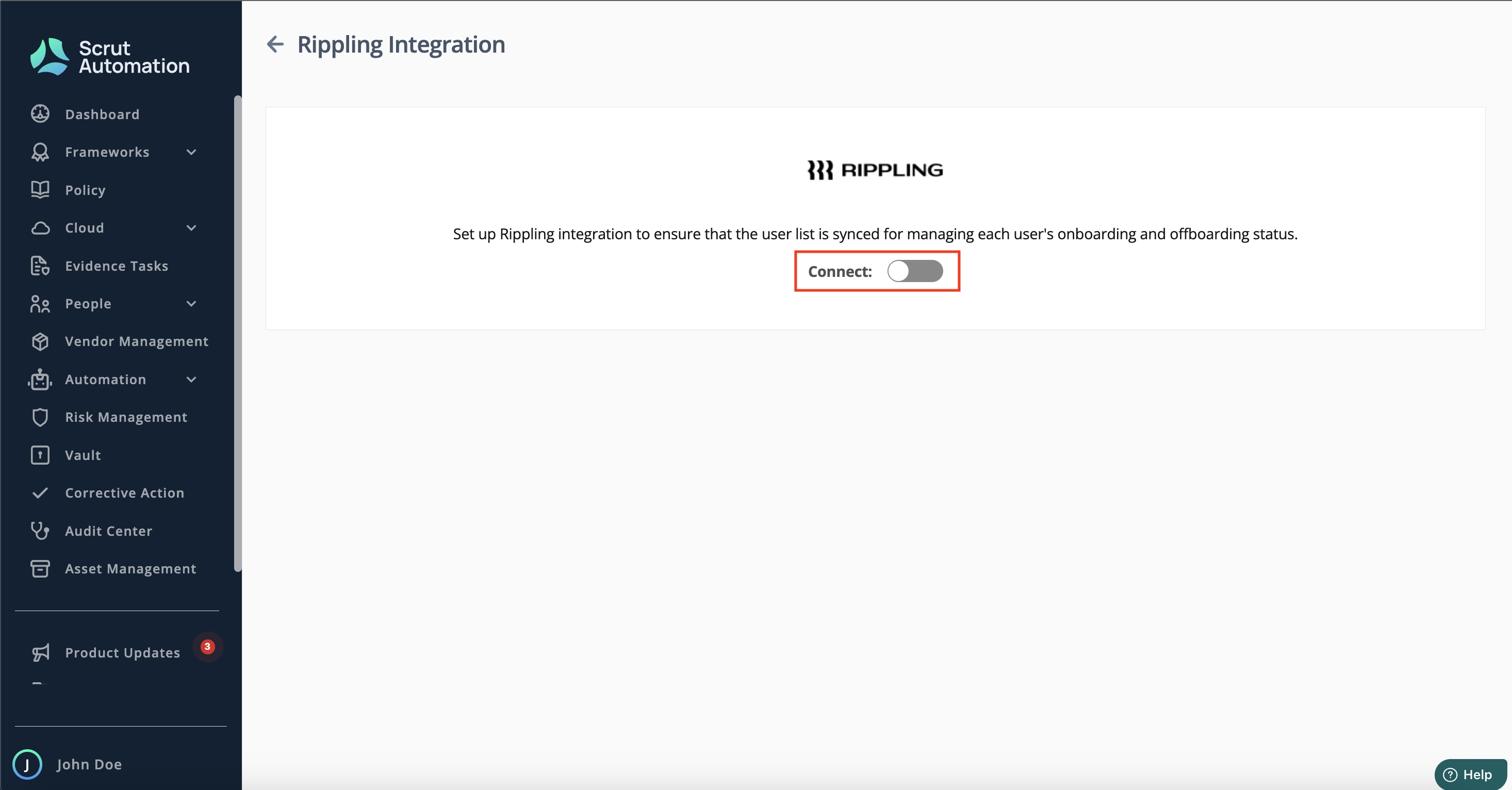Click the Automation robot icon

click(40, 379)
